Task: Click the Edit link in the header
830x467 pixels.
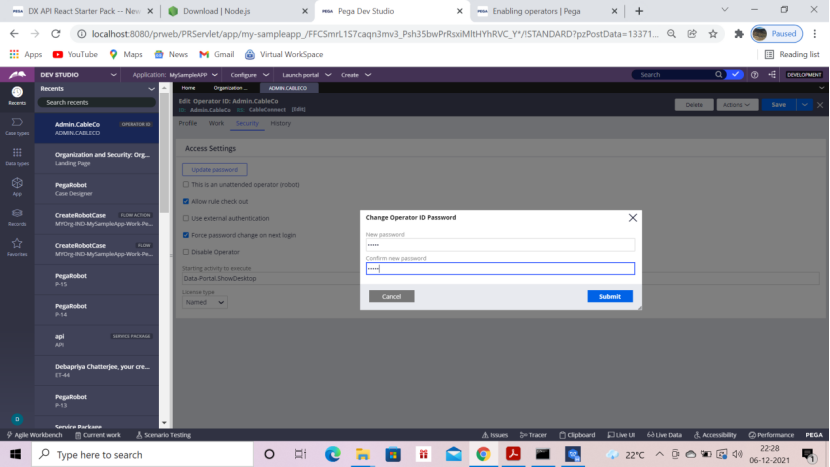Action: pyautogui.click(x=299, y=110)
